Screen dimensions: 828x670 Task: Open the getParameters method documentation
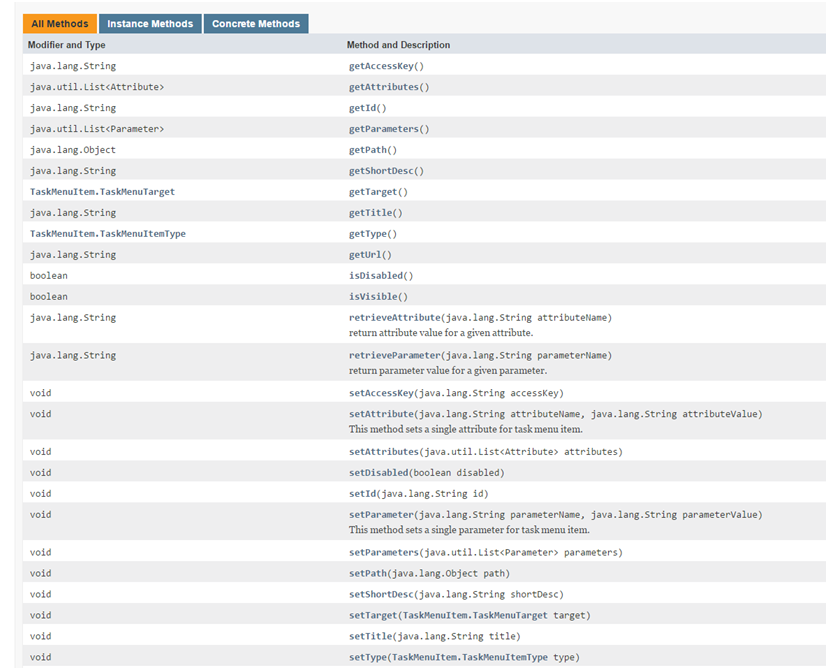coord(388,128)
